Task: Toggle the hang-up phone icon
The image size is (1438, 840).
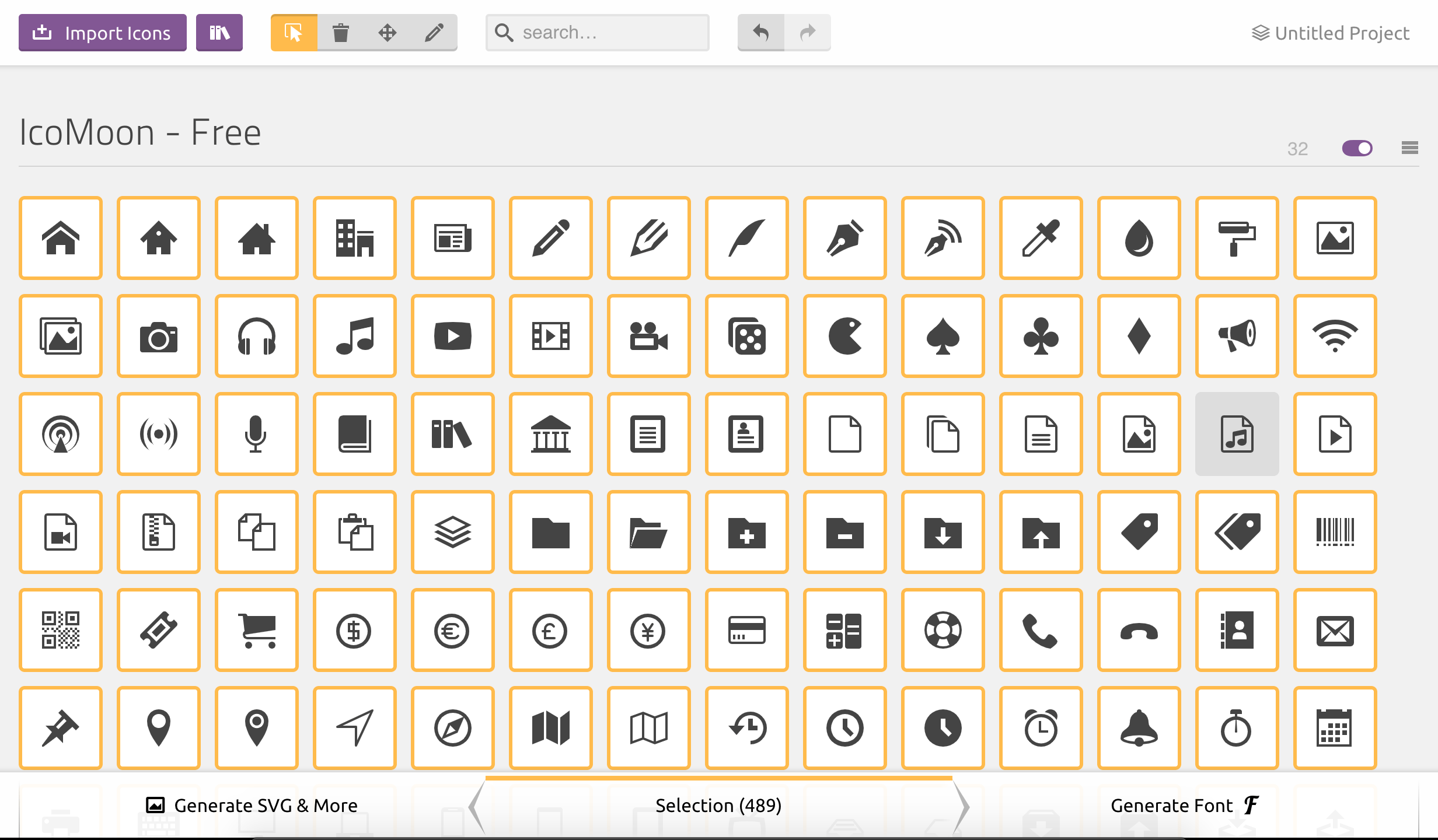Action: pos(1139,630)
